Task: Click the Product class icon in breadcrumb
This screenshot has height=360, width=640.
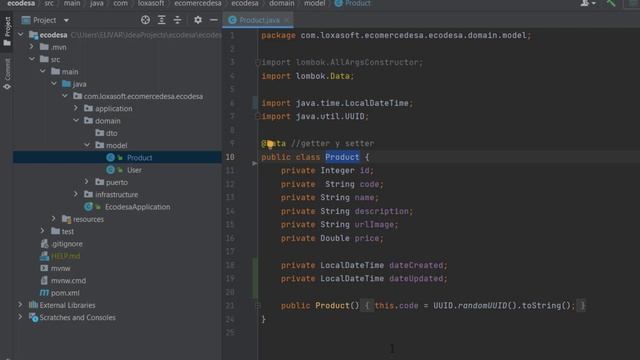Action: [x=338, y=4]
